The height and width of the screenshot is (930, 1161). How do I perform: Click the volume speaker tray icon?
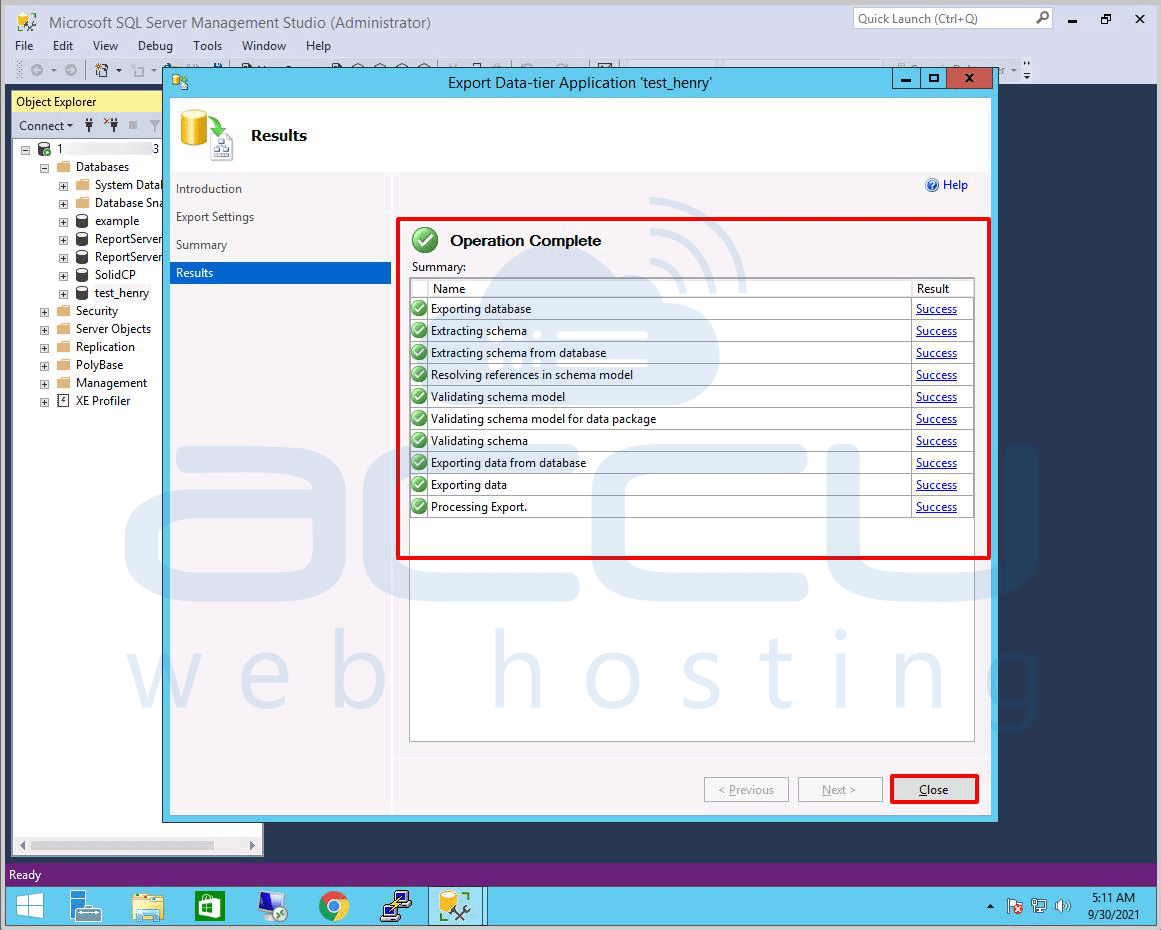pyautogui.click(x=1063, y=906)
